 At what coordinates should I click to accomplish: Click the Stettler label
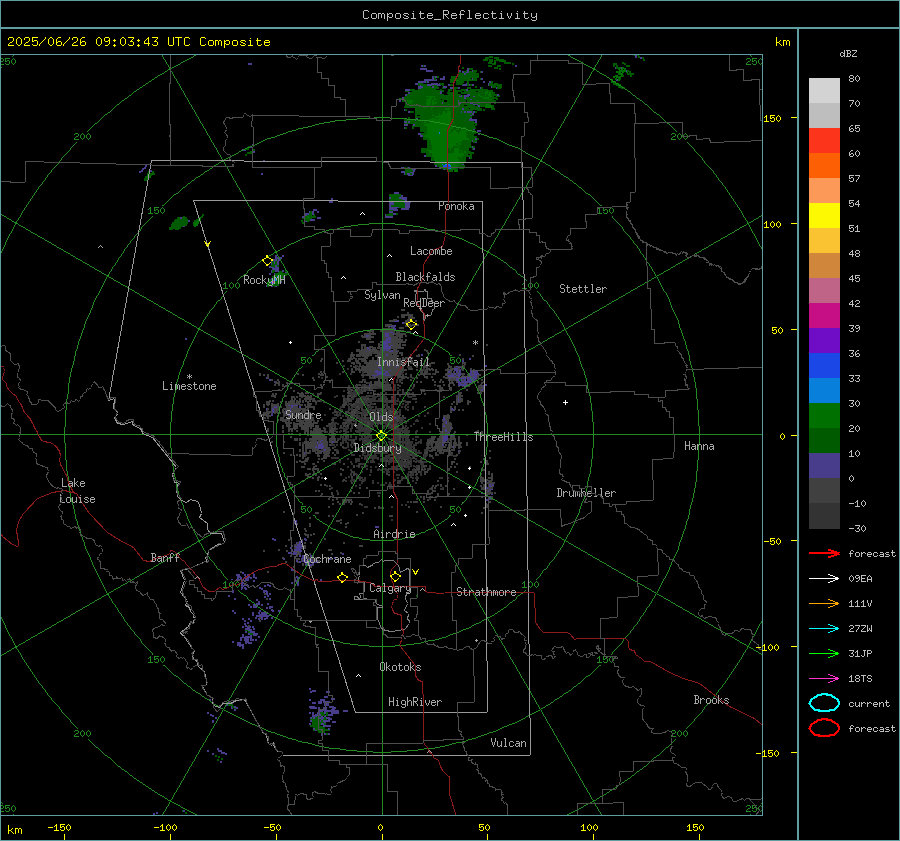583,289
